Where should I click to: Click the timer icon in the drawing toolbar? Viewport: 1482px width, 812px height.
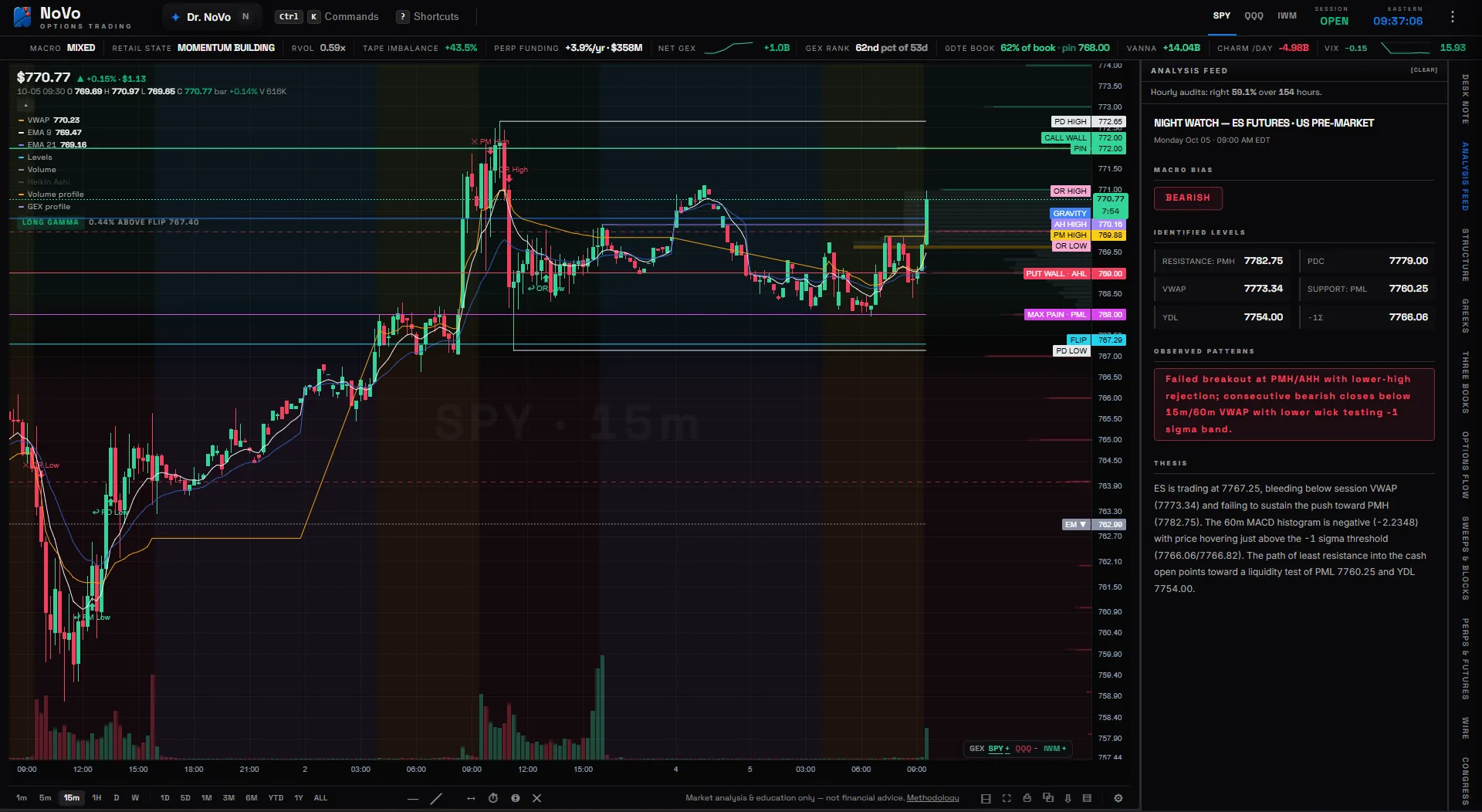(493, 798)
